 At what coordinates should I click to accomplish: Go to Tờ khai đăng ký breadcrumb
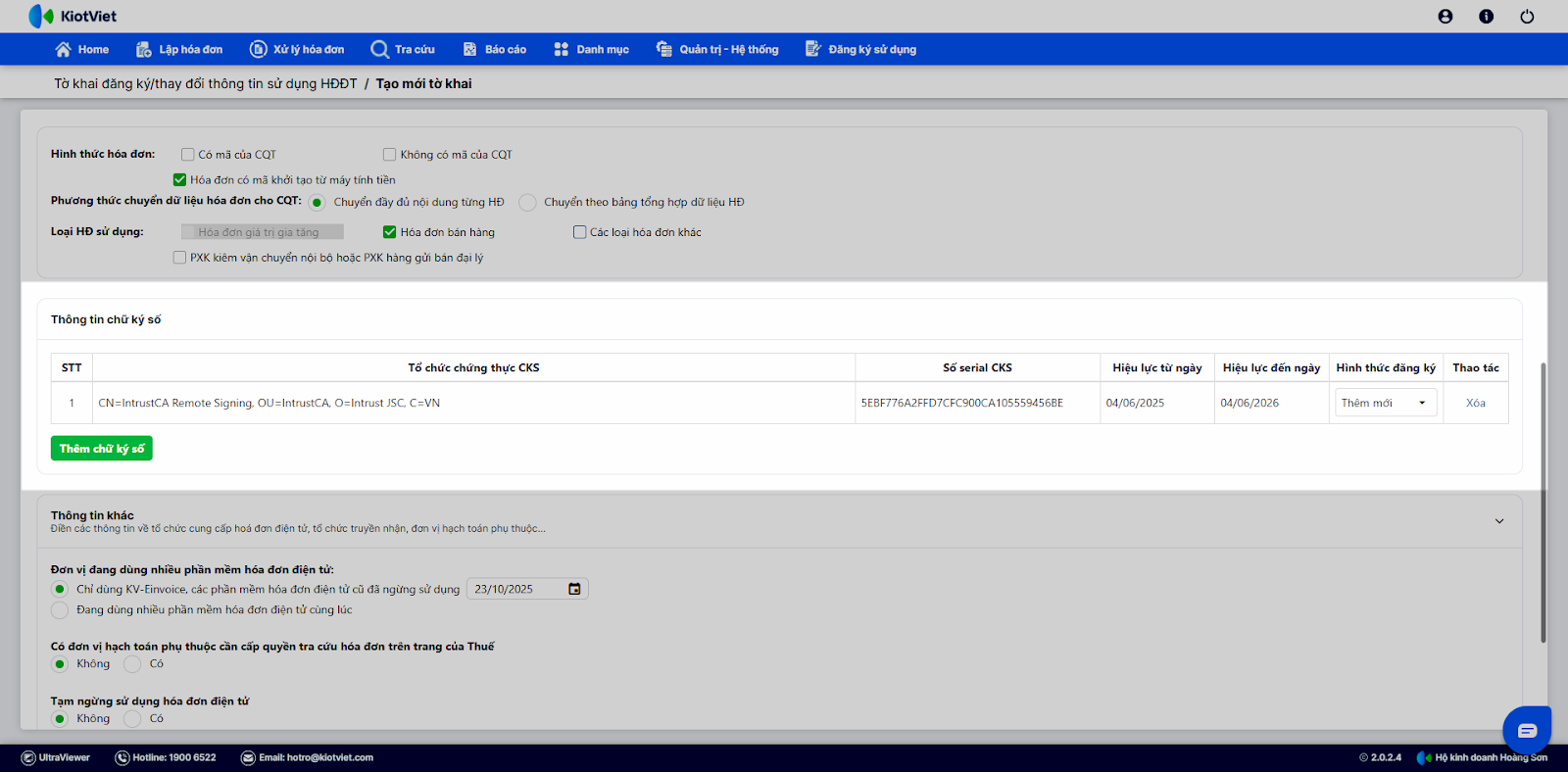(206, 83)
